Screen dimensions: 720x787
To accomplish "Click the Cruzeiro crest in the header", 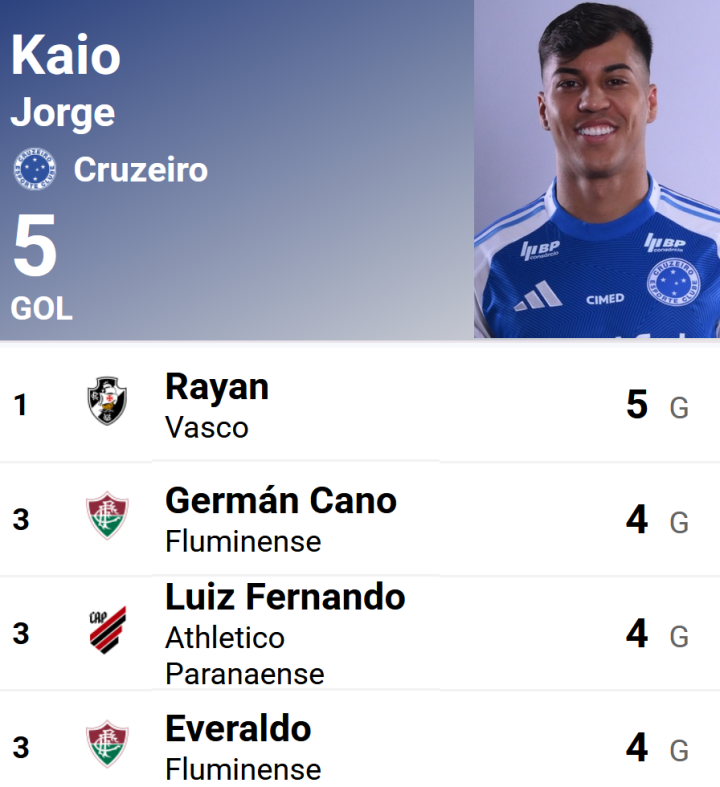I will 35,169.
